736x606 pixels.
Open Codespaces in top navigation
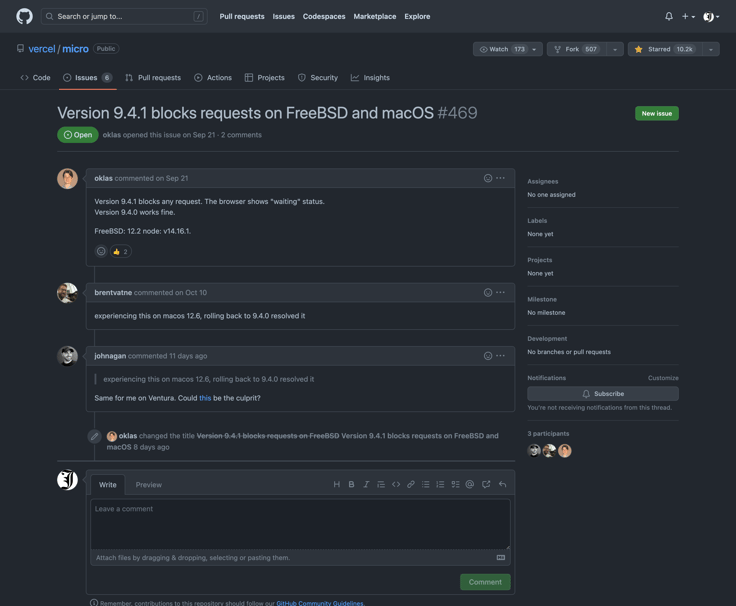pos(324,16)
